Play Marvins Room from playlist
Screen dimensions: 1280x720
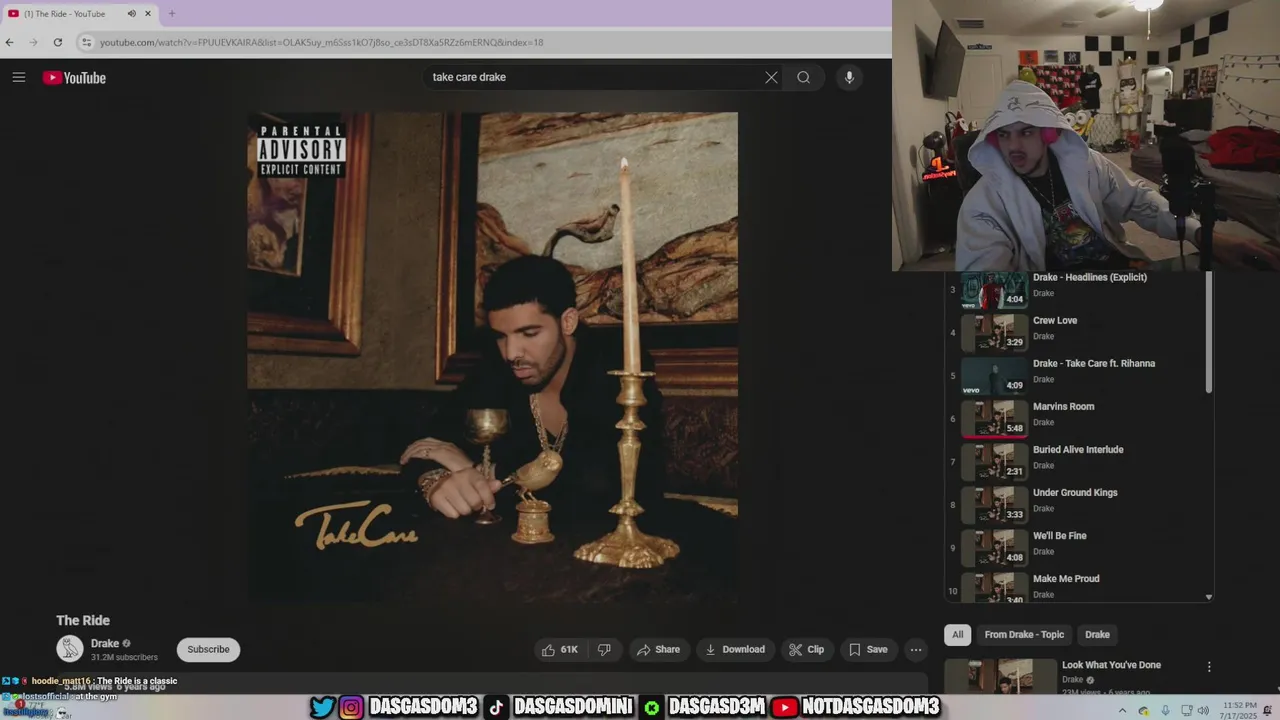(1063, 406)
